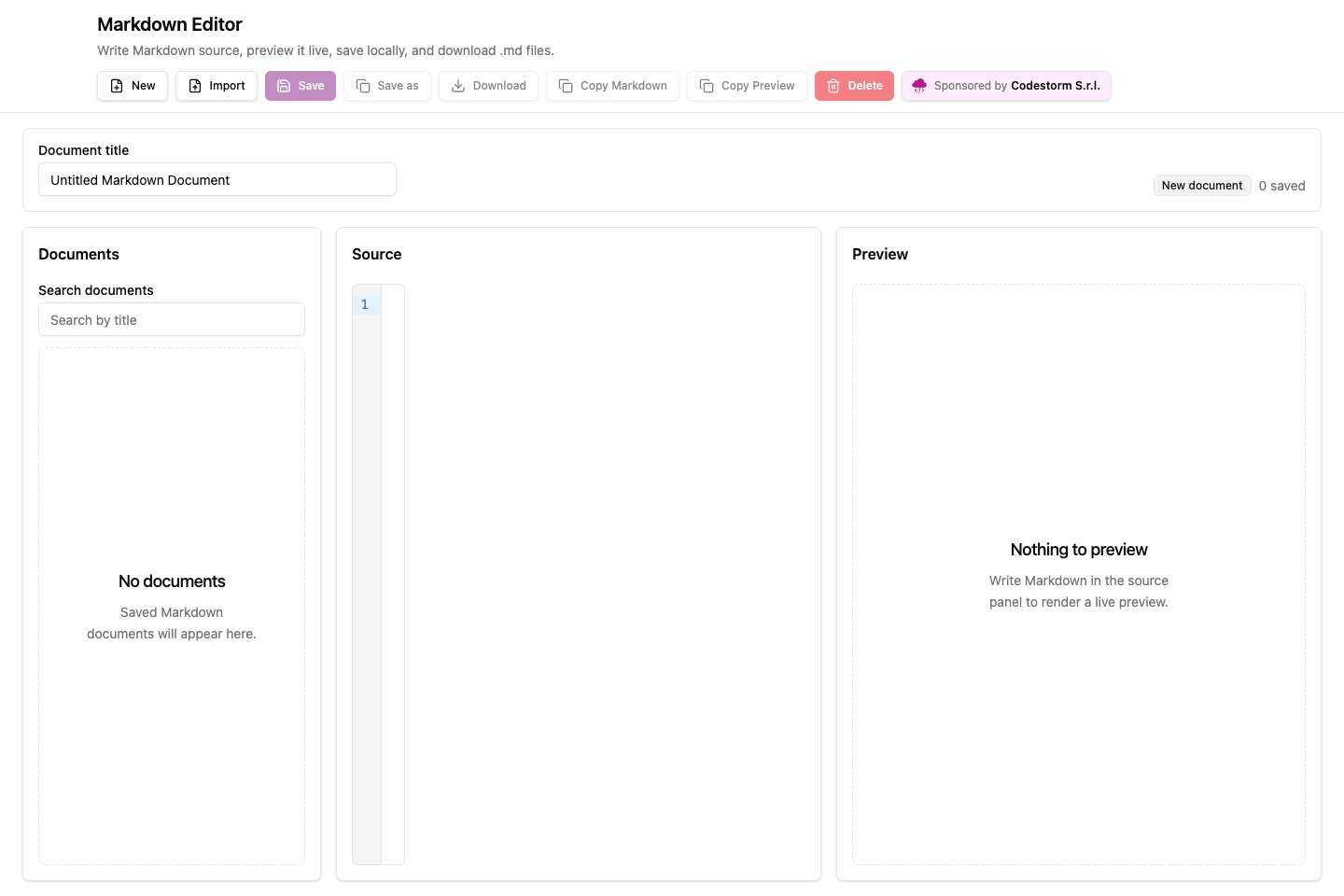This screenshot has width=1344, height=896.
Task: Click the New document status badge
Action: pyautogui.click(x=1202, y=186)
